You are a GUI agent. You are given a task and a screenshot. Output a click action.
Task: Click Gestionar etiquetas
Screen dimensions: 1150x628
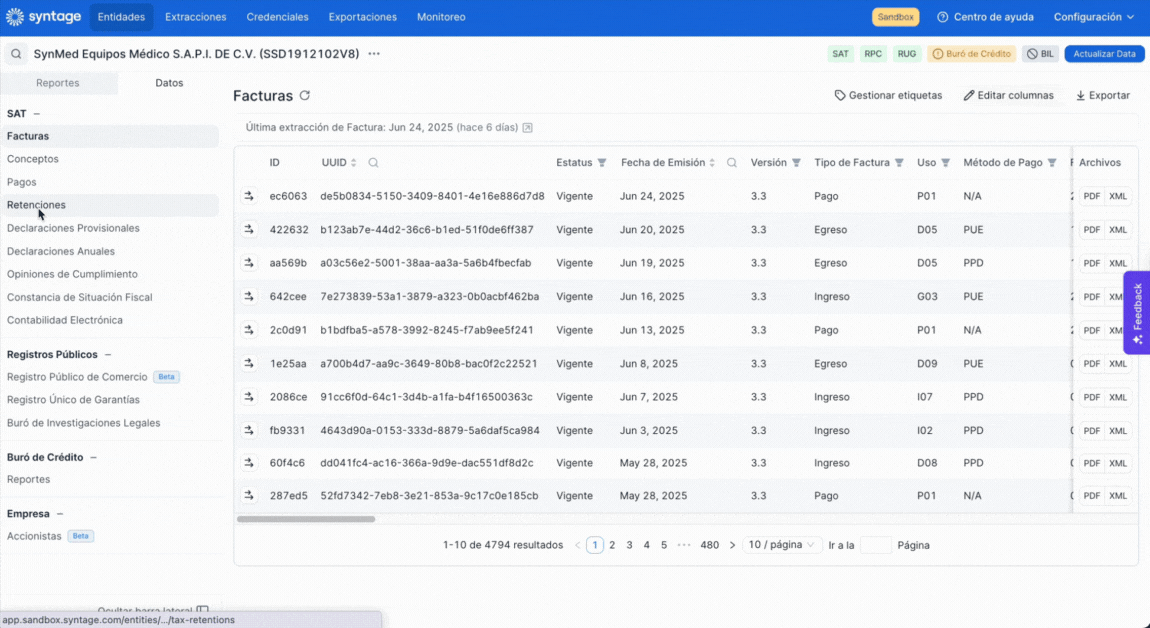point(888,95)
